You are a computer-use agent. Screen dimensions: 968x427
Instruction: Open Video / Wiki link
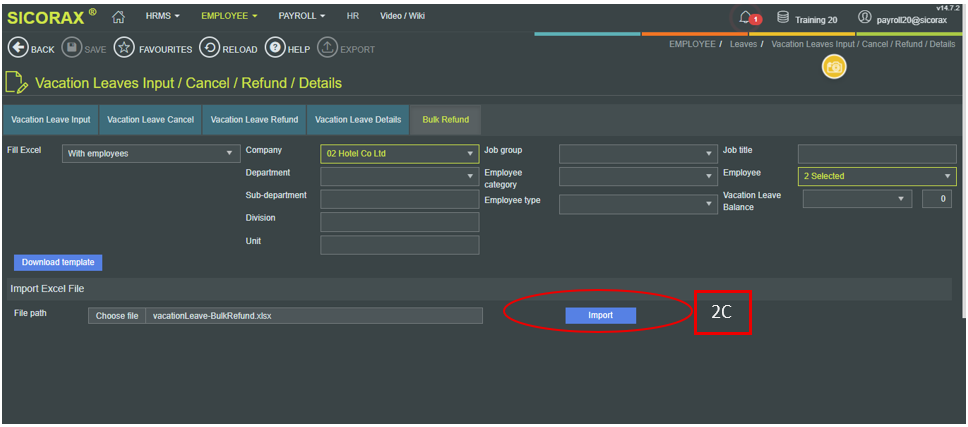click(x=403, y=16)
